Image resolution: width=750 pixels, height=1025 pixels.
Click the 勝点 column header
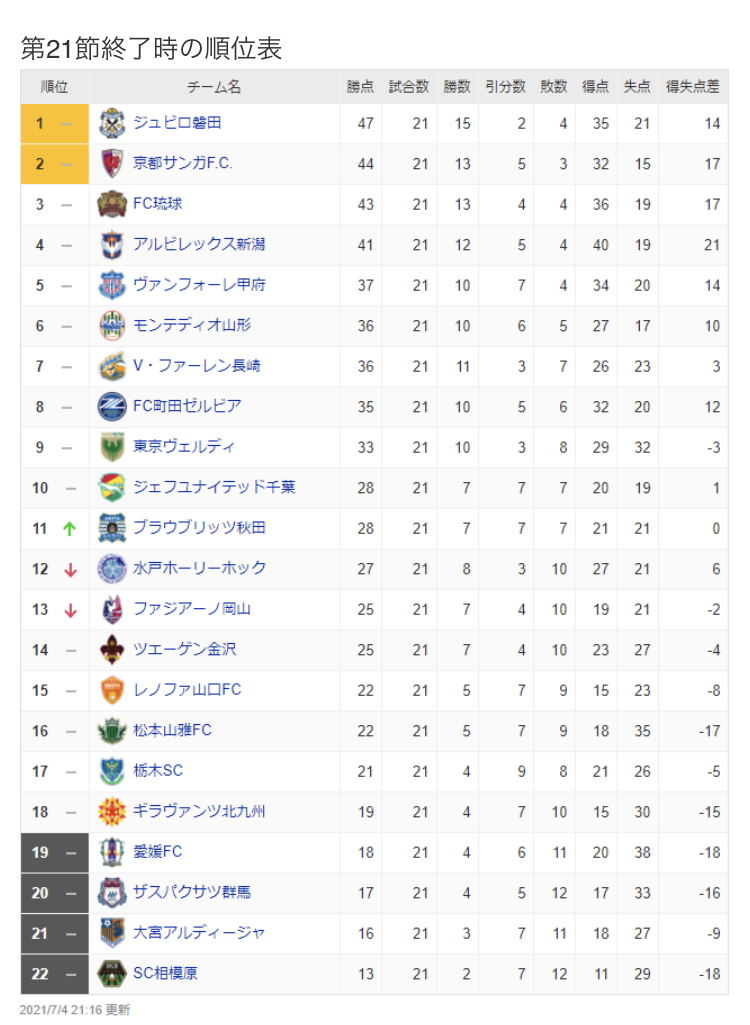click(360, 87)
